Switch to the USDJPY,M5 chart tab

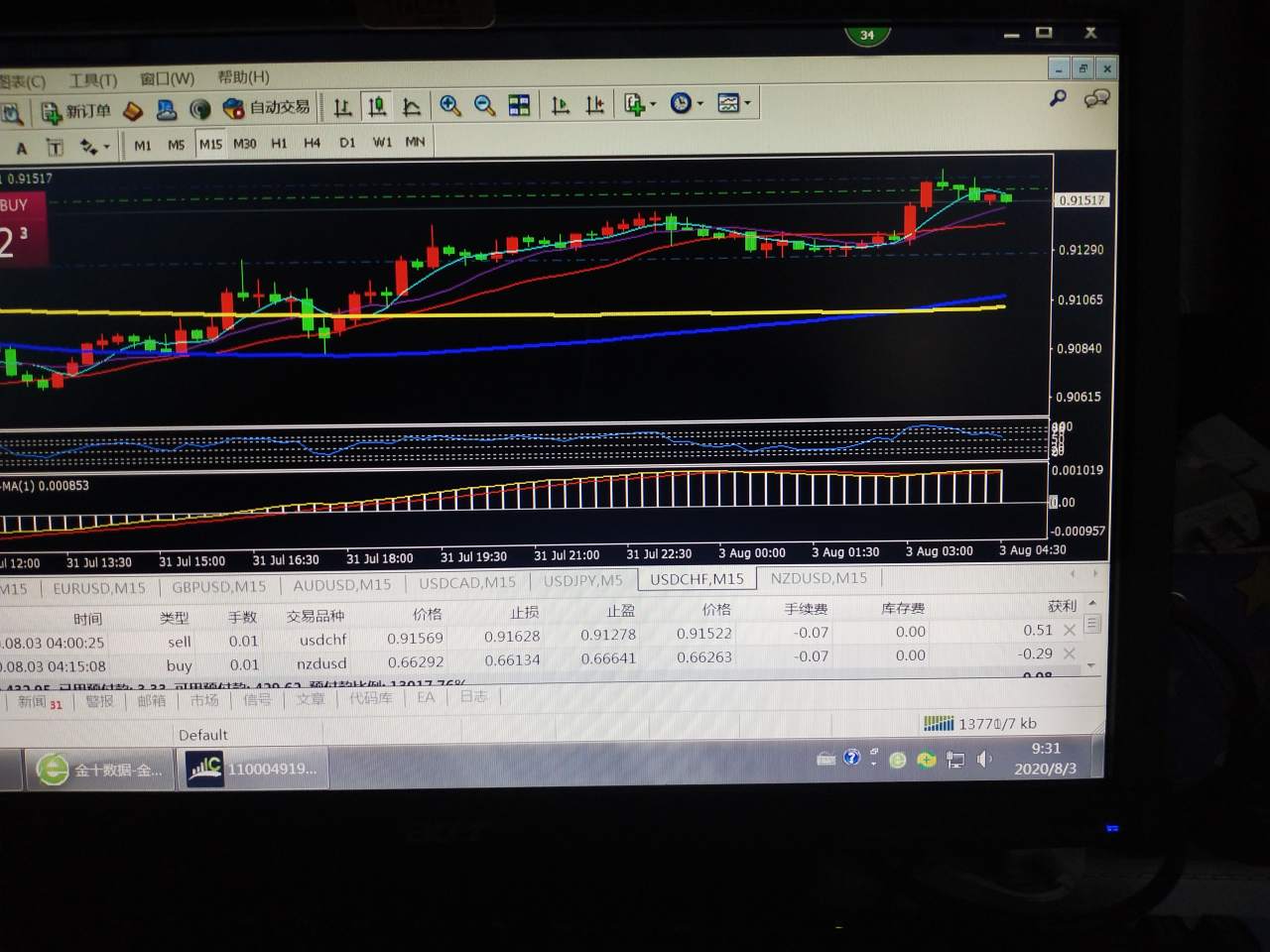(x=582, y=580)
